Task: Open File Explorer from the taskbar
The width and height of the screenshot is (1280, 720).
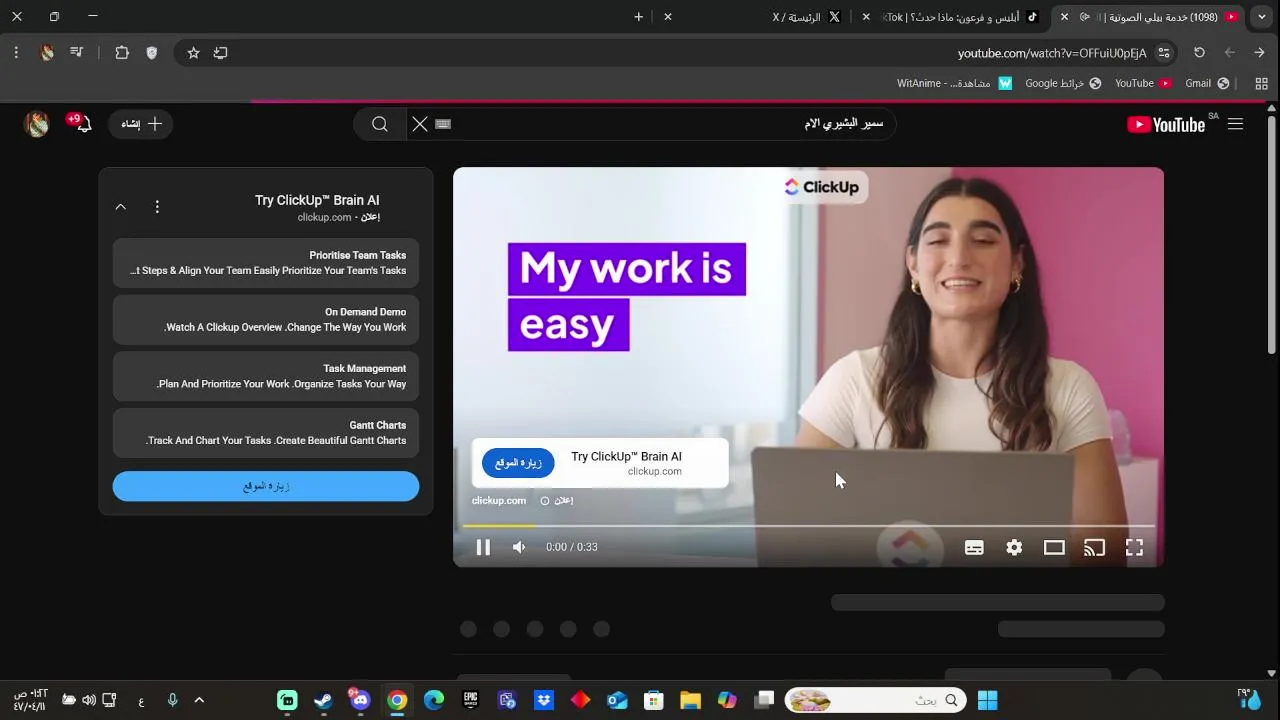Action: 690,700
